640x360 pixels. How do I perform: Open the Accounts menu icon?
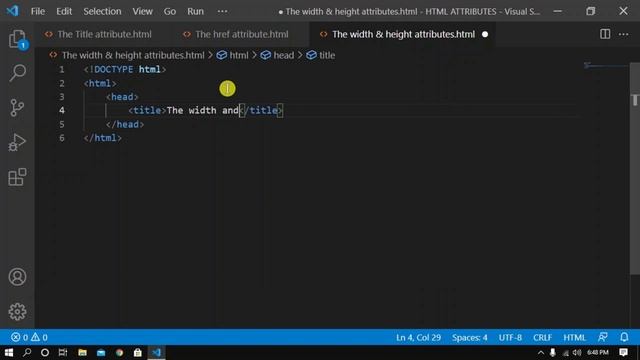pyautogui.click(x=17, y=277)
